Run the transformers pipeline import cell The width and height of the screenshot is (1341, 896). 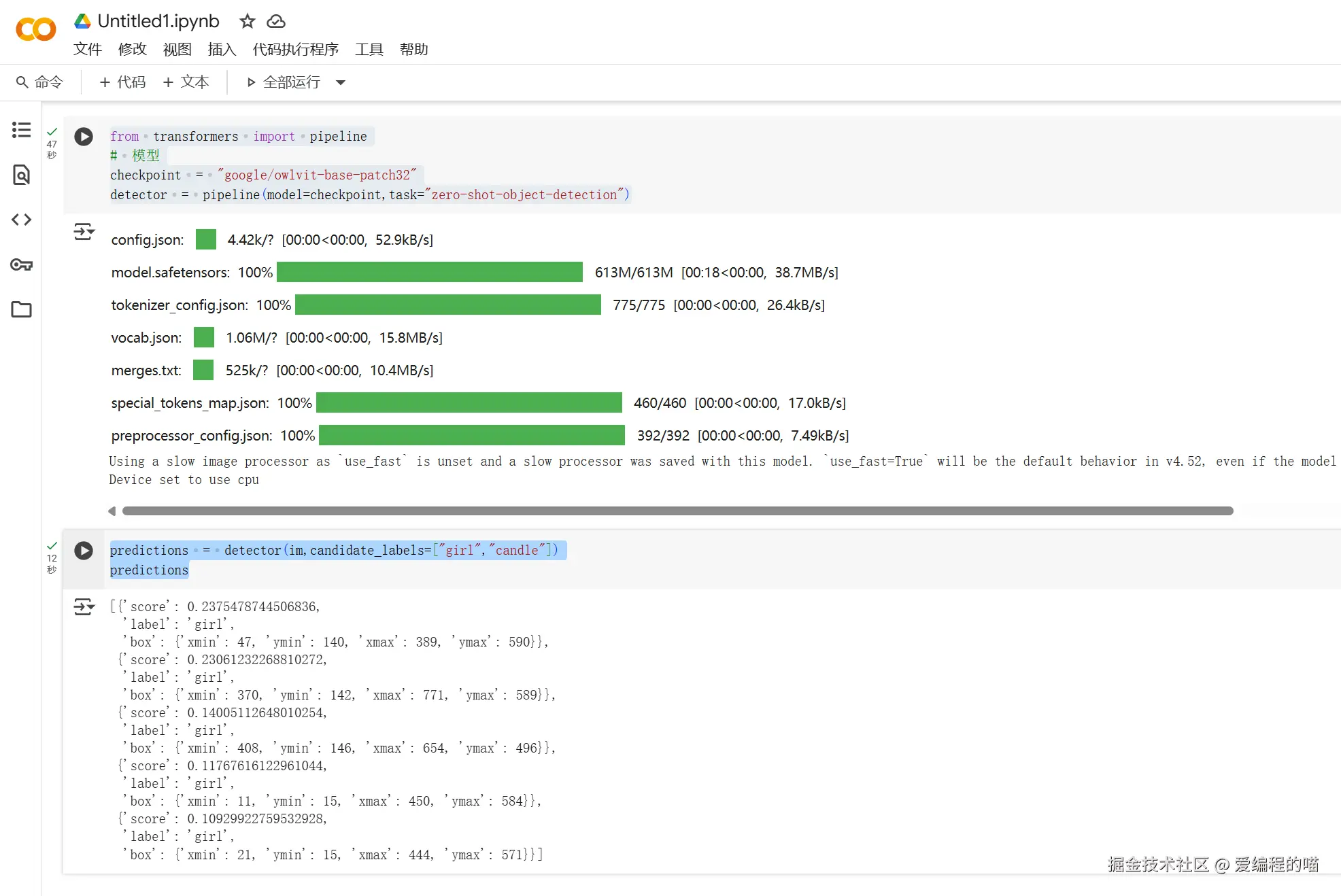(84, 137)
